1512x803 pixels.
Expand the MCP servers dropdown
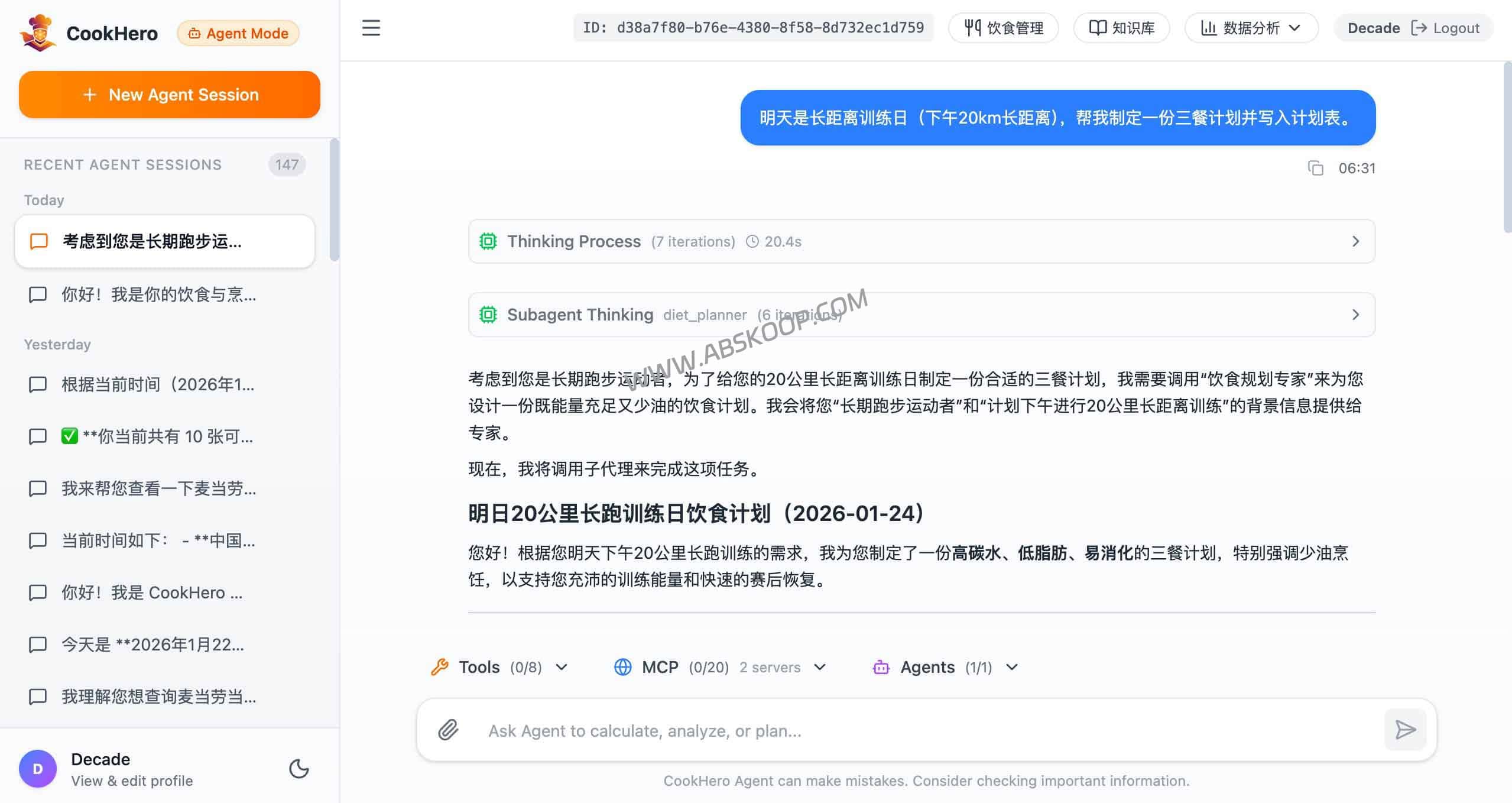[819, 667]
